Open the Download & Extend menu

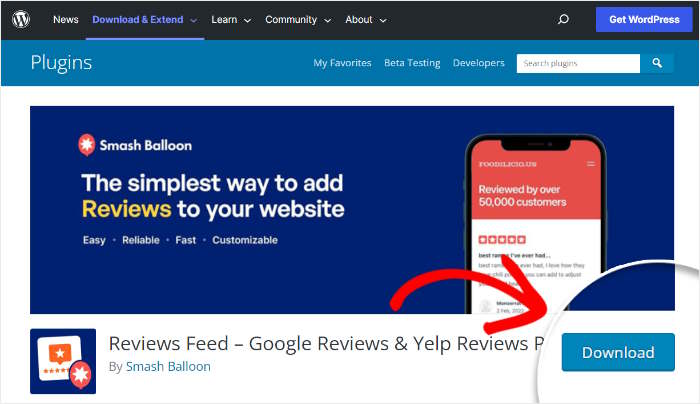click(x=138, y=20)
